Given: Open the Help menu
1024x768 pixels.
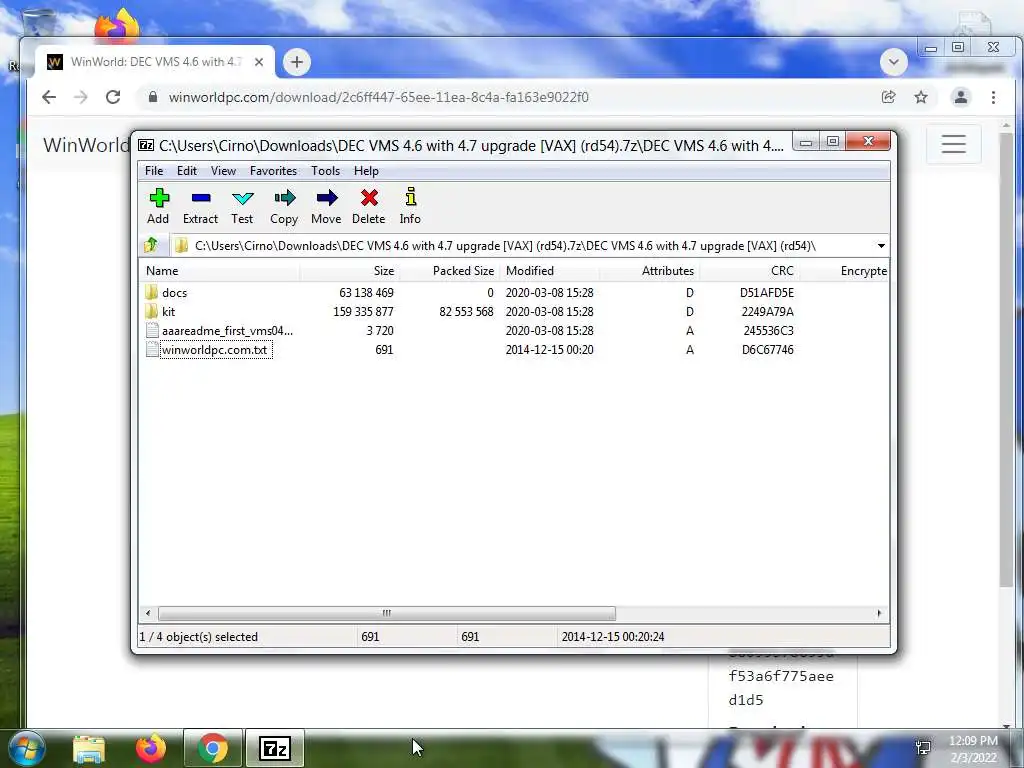Looking at the screenshot, I should 366,170.
